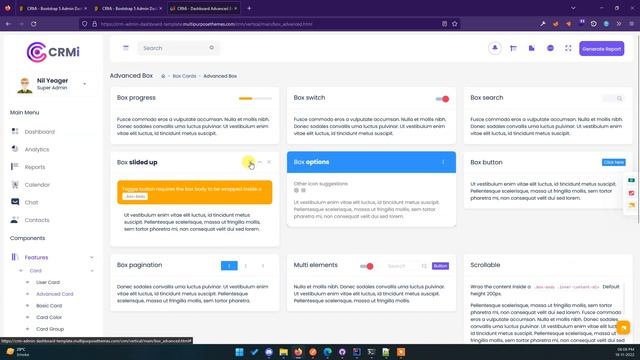
Task: Select Card Group submenu item
Action: tap(50, 329)
